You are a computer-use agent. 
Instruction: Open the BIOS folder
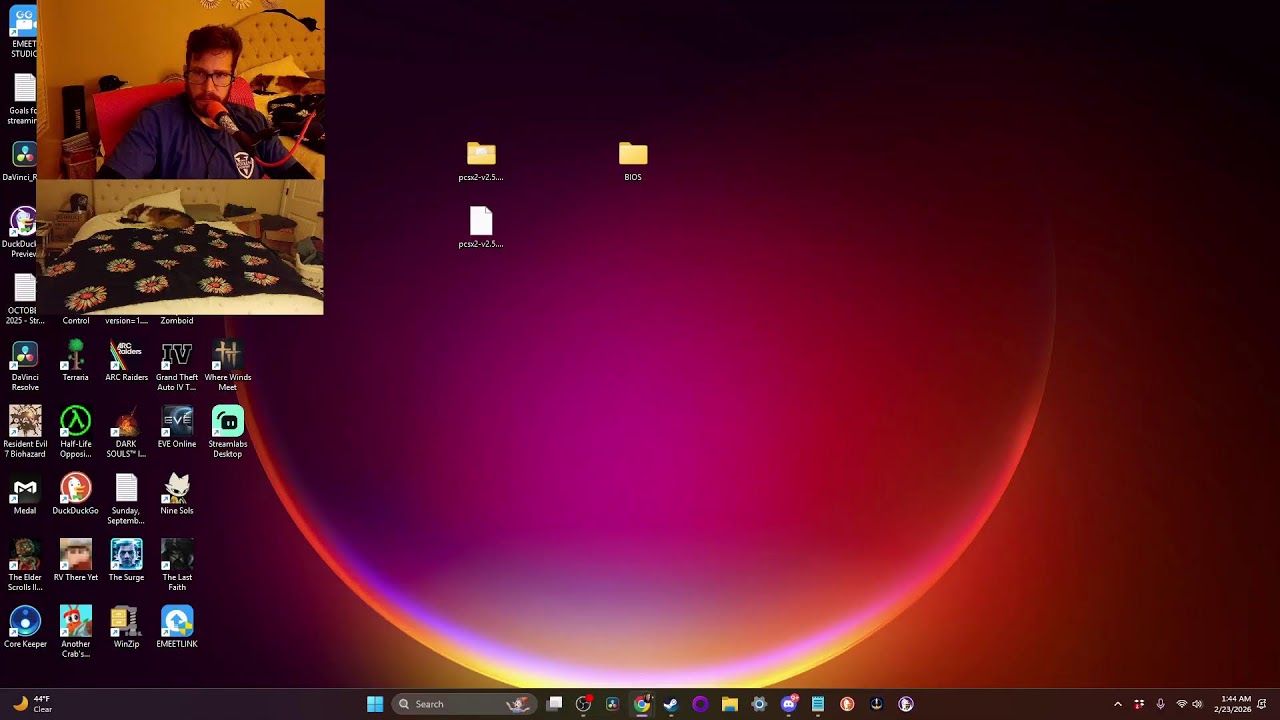(633, 161)
